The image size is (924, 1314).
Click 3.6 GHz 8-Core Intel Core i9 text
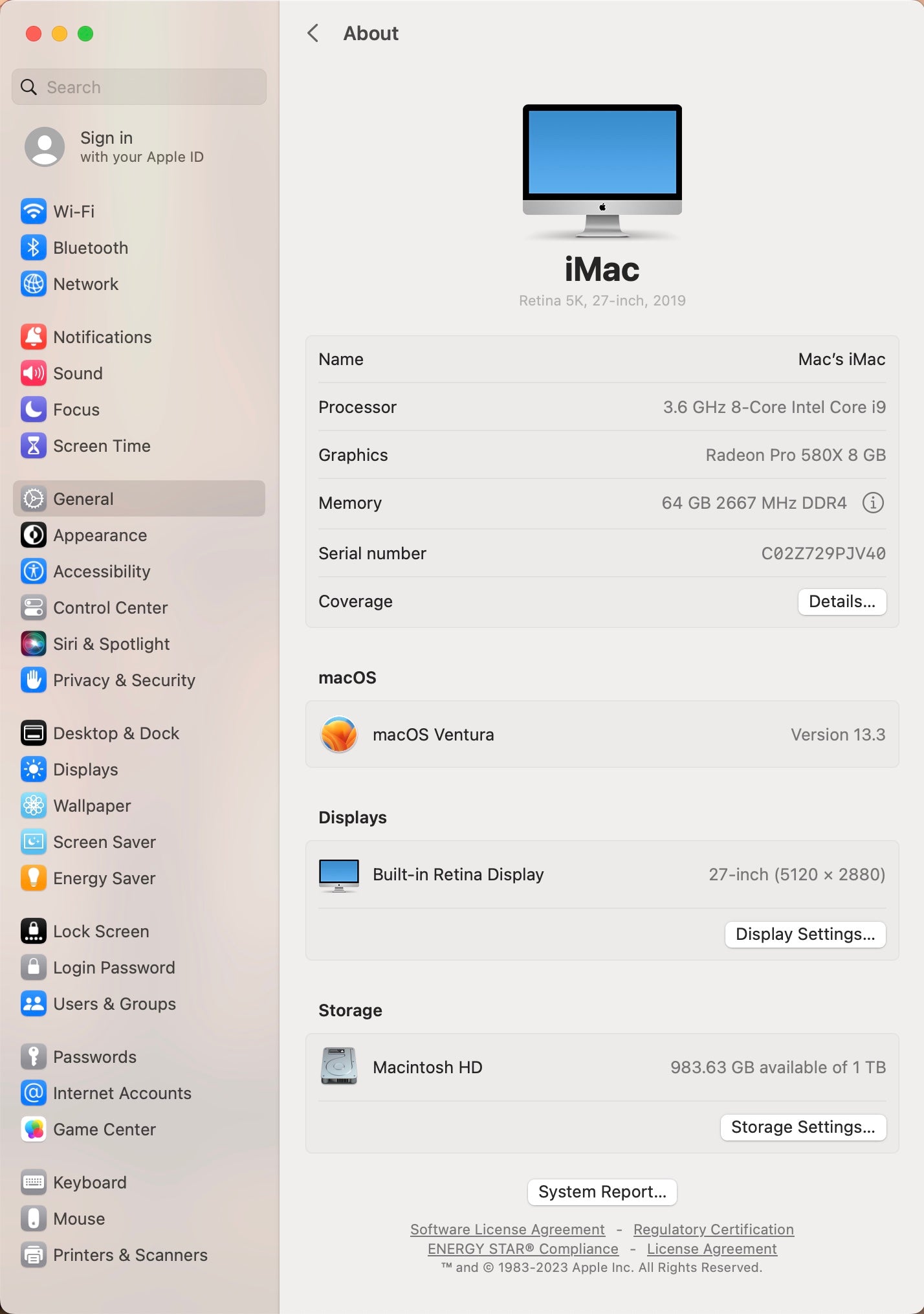(x=774, y=407)
